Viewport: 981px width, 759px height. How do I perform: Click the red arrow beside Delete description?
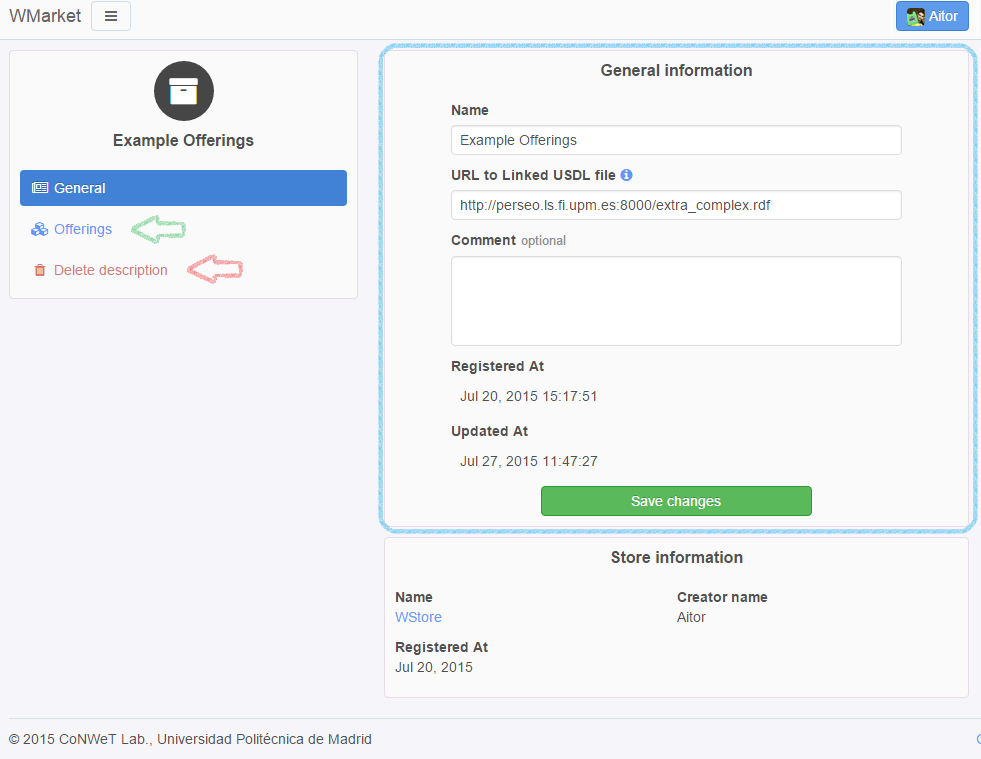[x=215, y=269]
